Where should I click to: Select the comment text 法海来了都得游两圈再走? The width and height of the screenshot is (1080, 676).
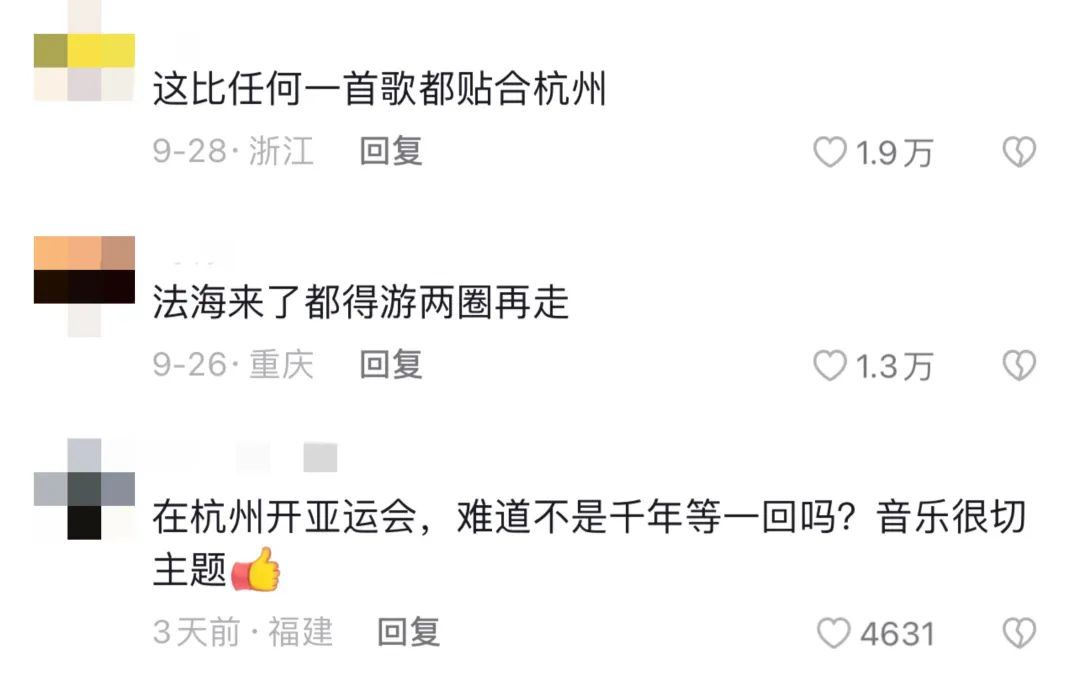click(360, 303)
